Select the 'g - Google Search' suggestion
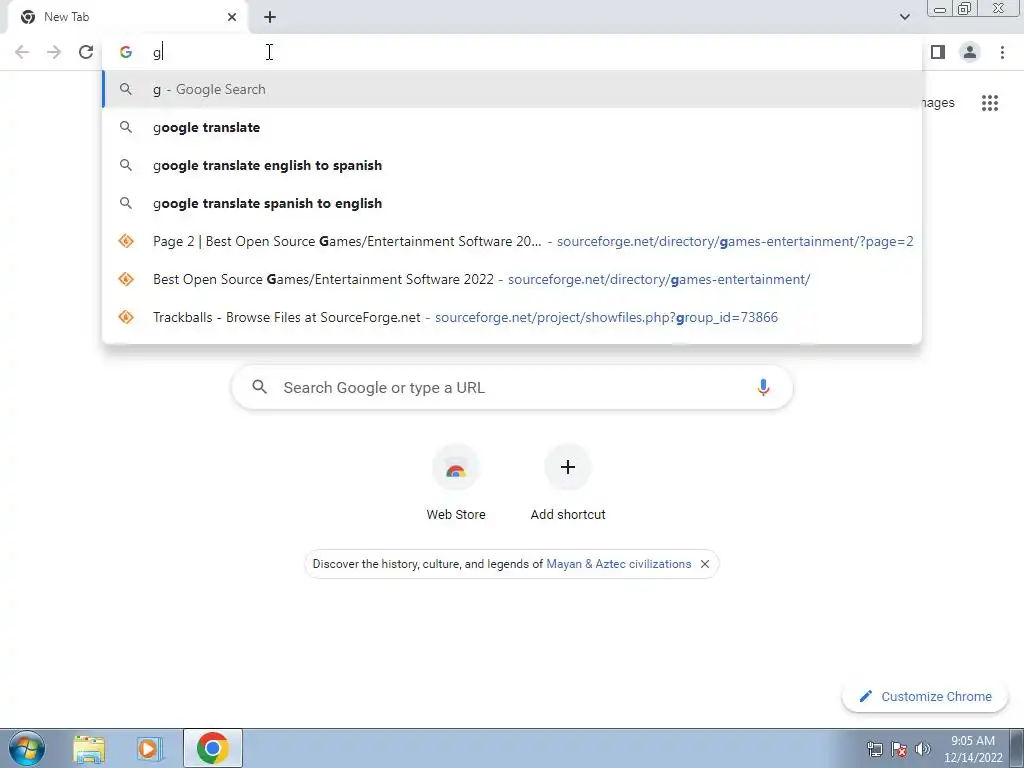Screen dimensions: 1024x768 512,89
